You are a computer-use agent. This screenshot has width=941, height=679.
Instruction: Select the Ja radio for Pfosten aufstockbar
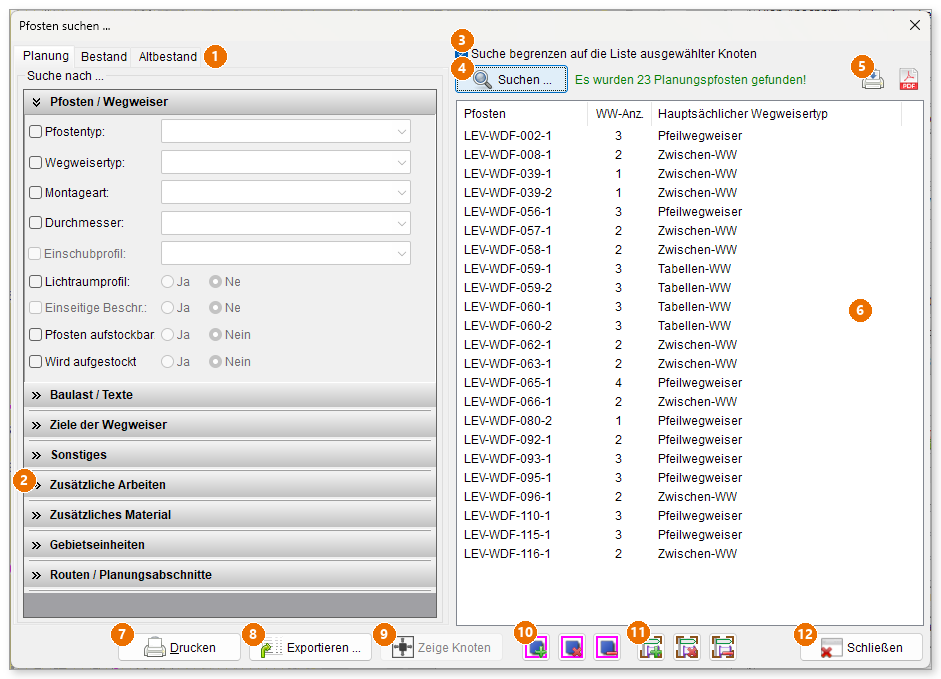(x=167, y=334)
